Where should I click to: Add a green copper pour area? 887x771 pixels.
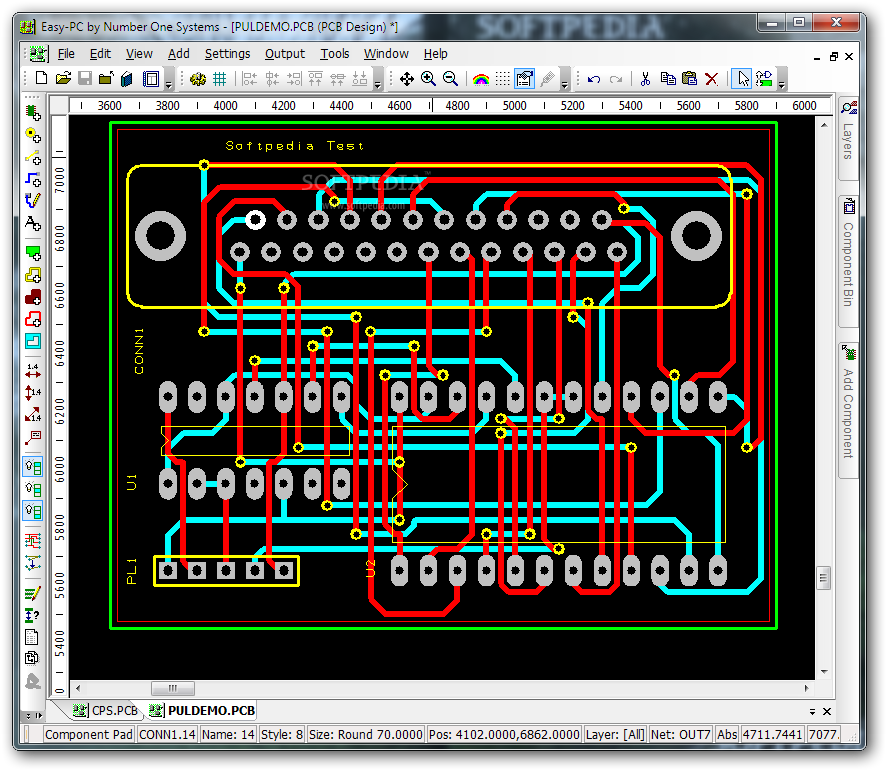33,253
